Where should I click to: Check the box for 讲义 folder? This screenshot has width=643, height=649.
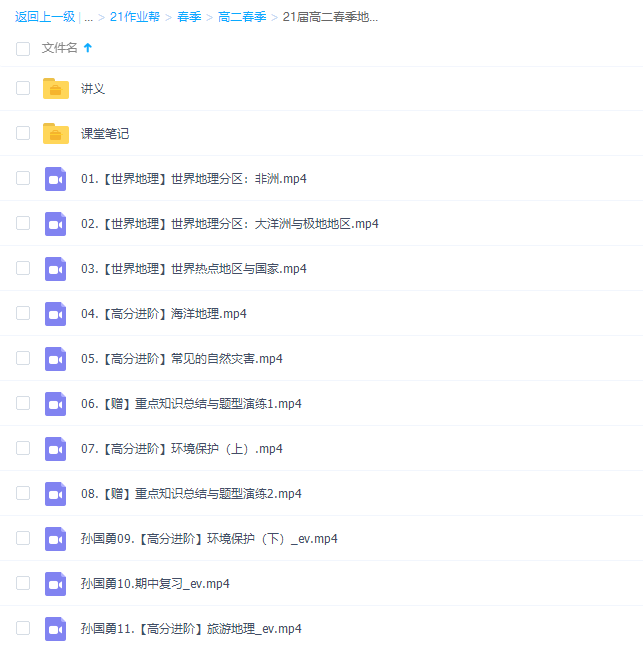pyautogui.click(x=23, y=88)
